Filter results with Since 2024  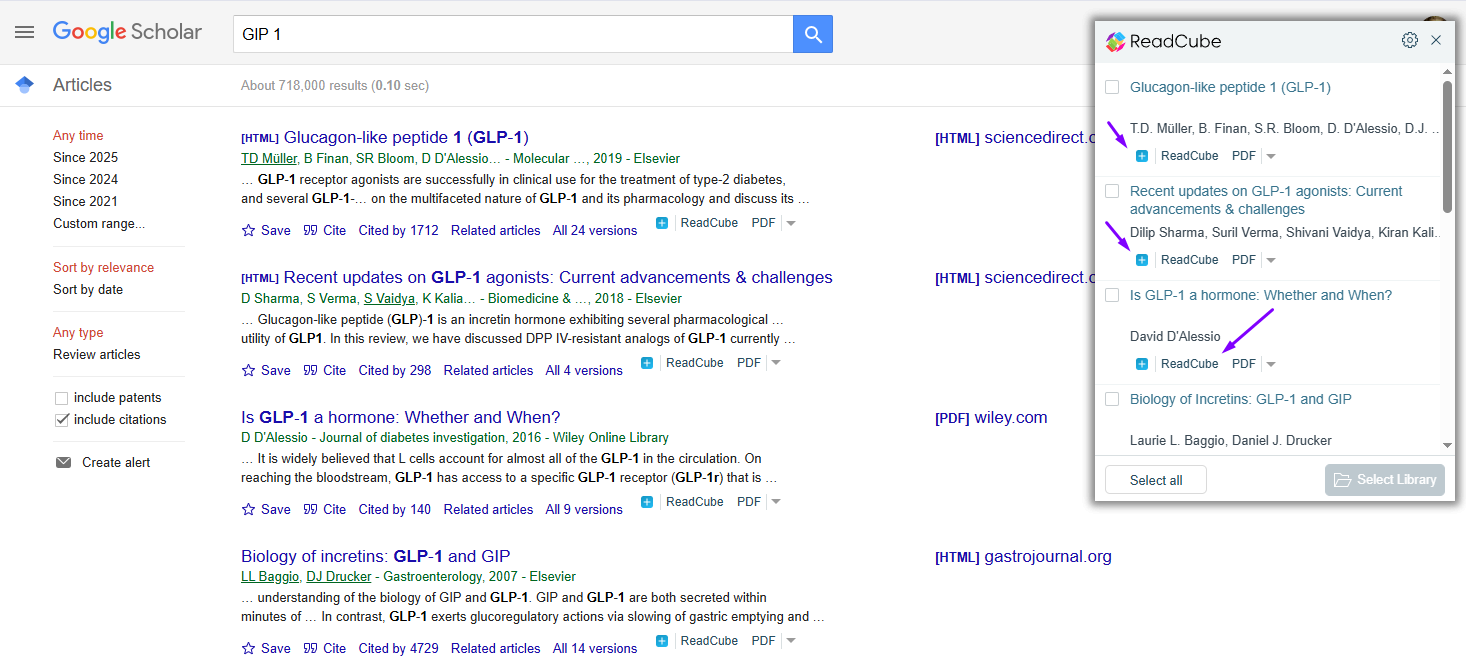pyautogui.click(x=85, y=180)
